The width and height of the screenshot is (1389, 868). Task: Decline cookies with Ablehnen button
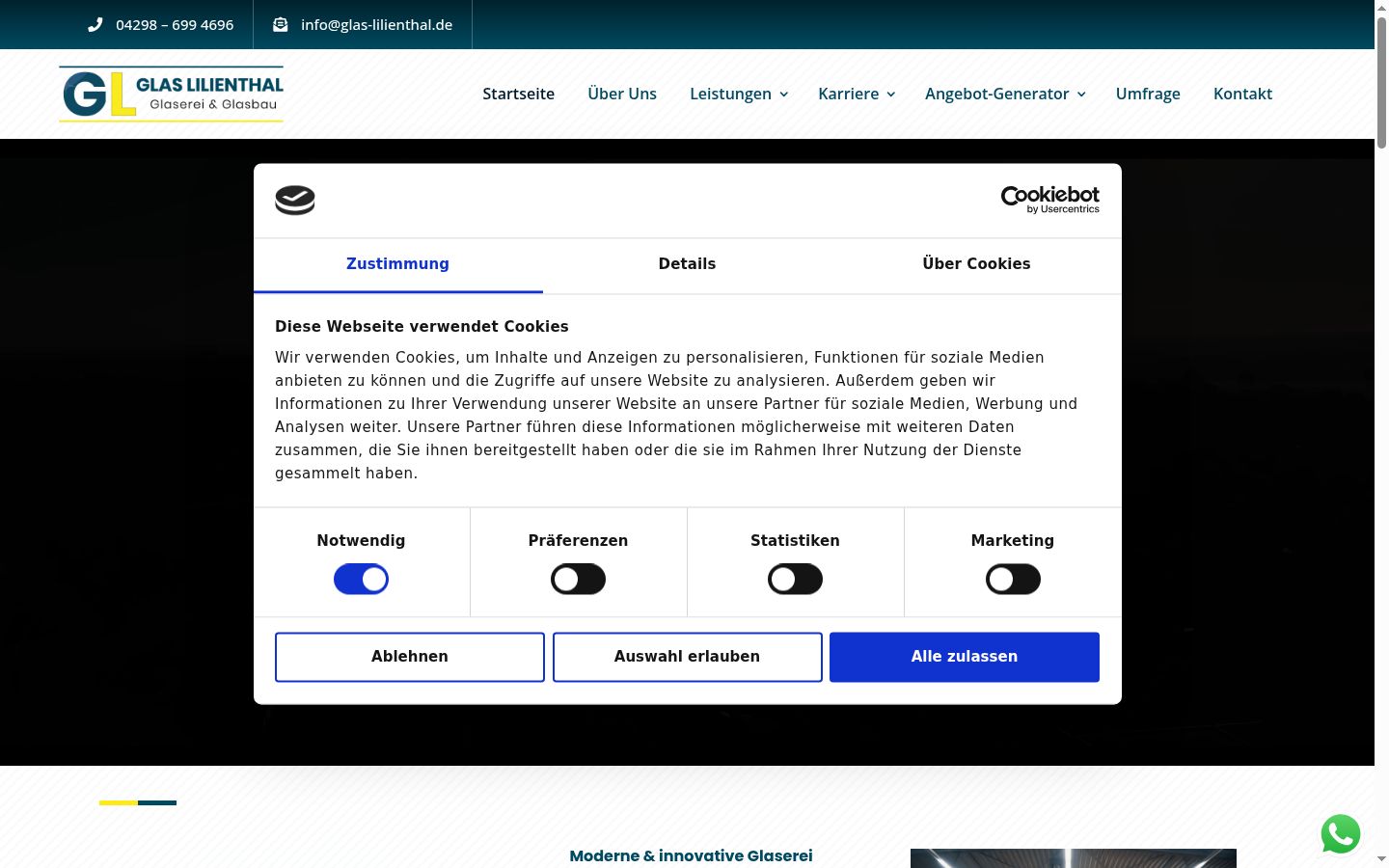tap(410, 657)
